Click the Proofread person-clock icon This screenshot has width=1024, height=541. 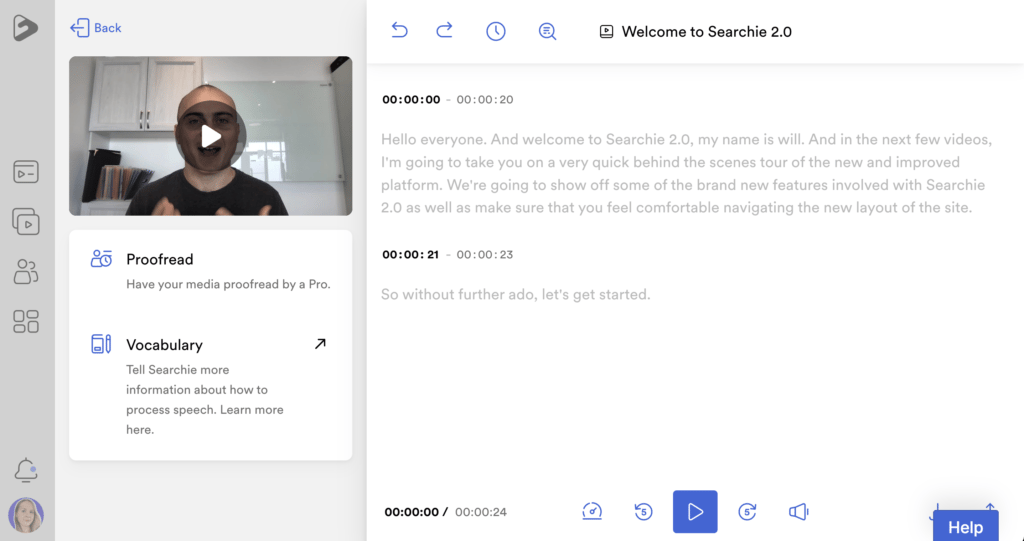(x=101, y=259)
